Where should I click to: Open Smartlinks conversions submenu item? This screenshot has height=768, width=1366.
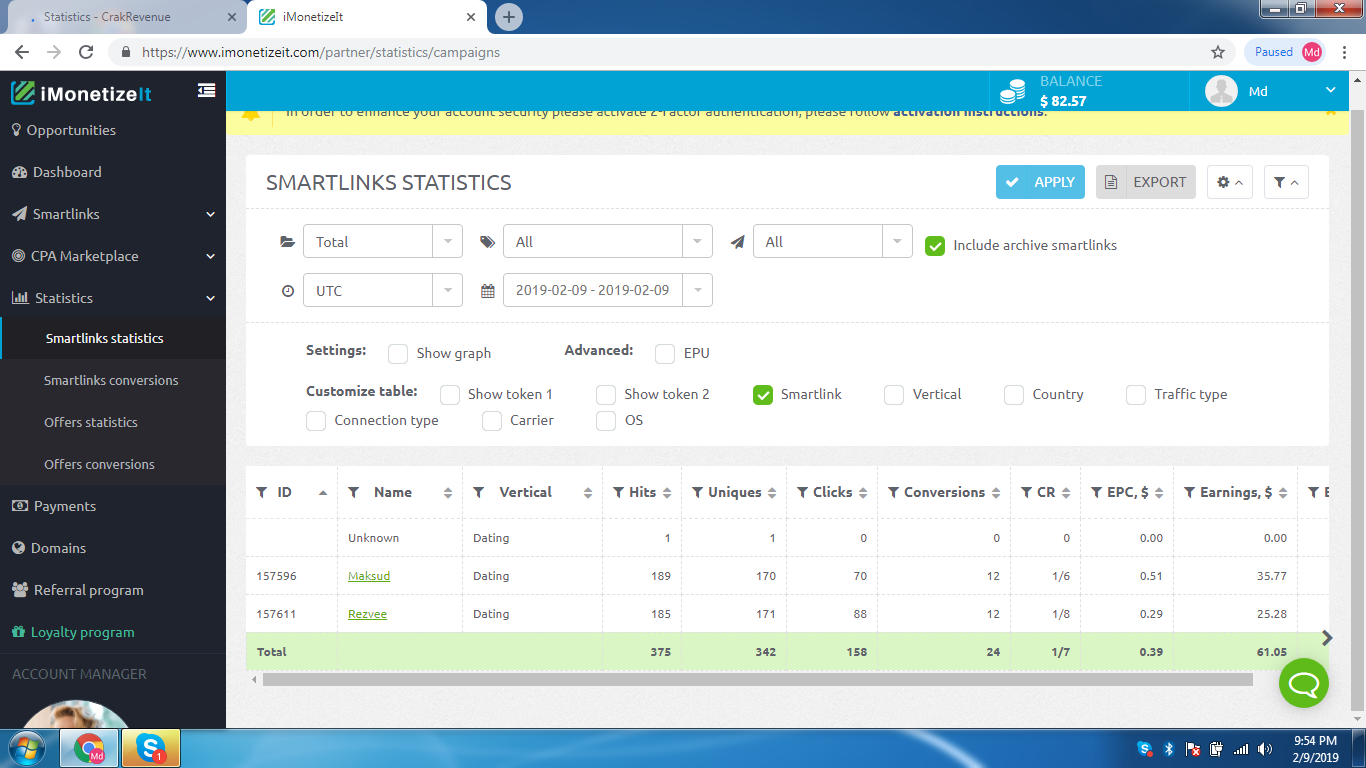[x=113, y=380]
